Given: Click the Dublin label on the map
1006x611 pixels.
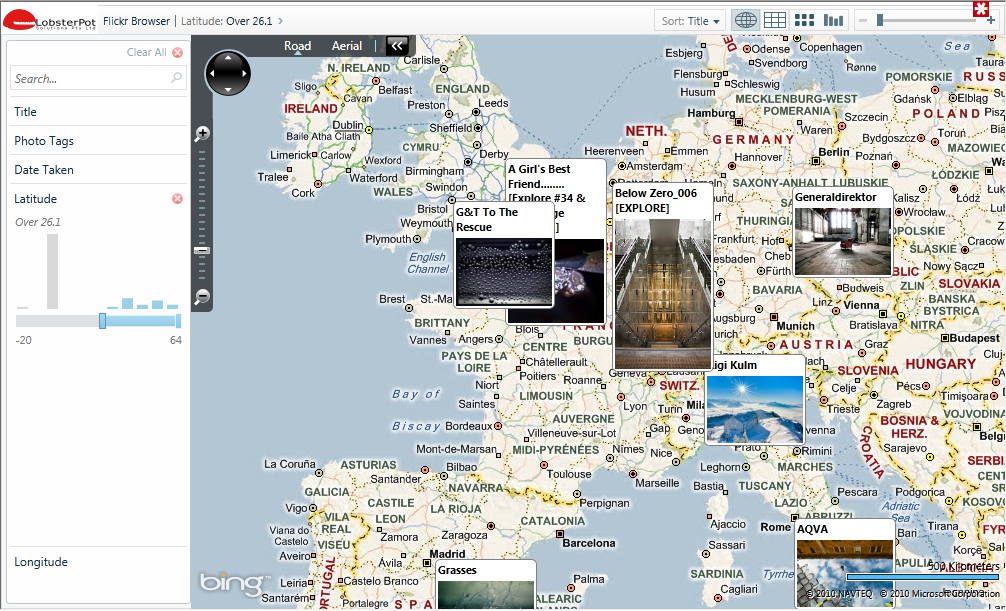Looking at the screenshot, I should [x=348, y=125].
